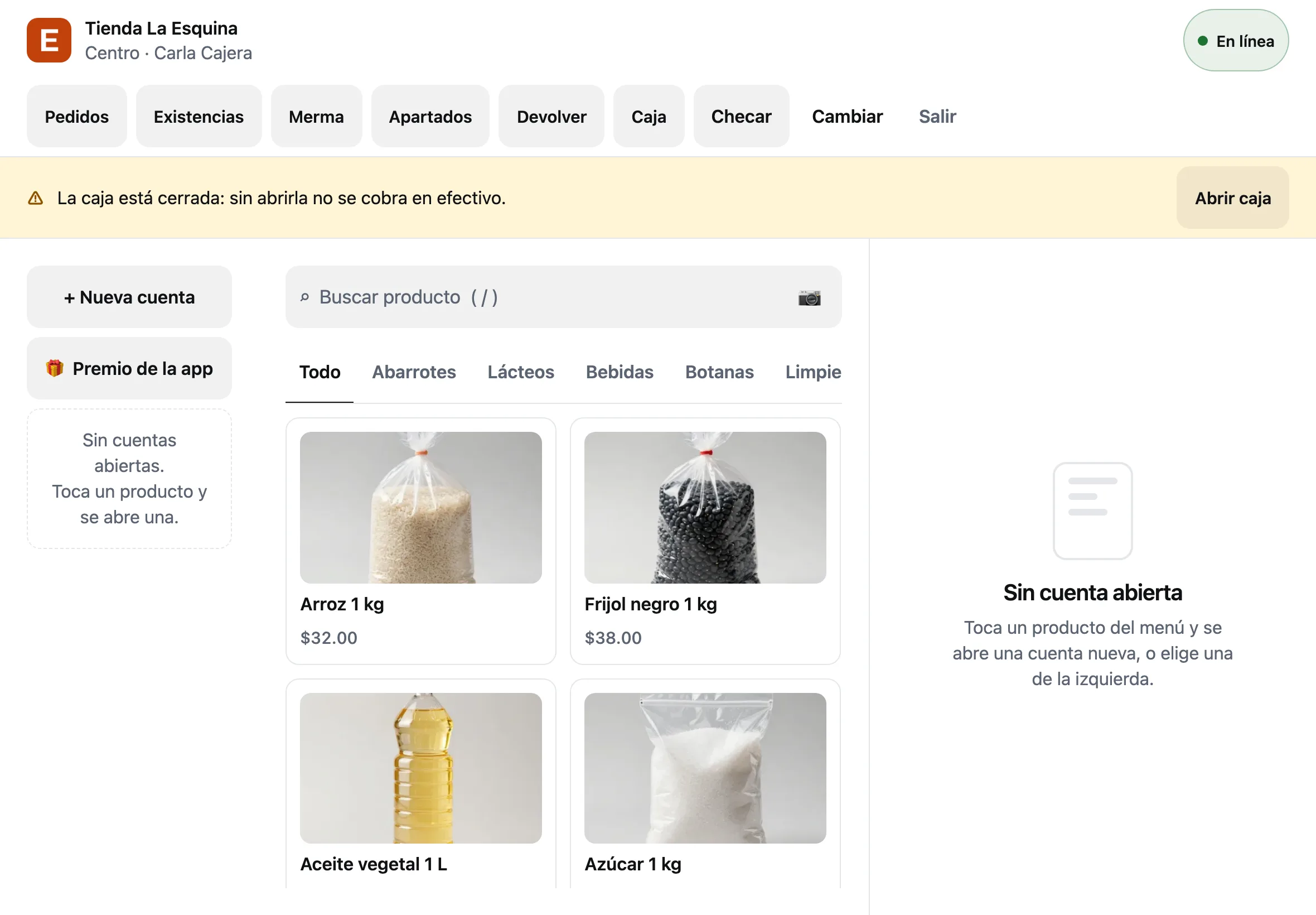Click the En línea status pill
Image resolution: width=1316 pixels, height=915 pixels.
click(1235, 41)
